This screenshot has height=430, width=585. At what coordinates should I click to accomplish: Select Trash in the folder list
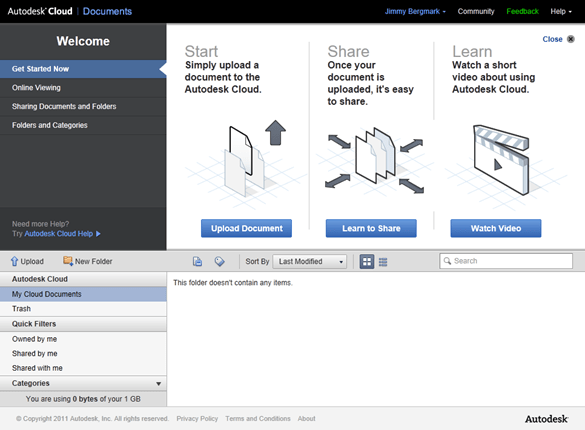point(83,309)
